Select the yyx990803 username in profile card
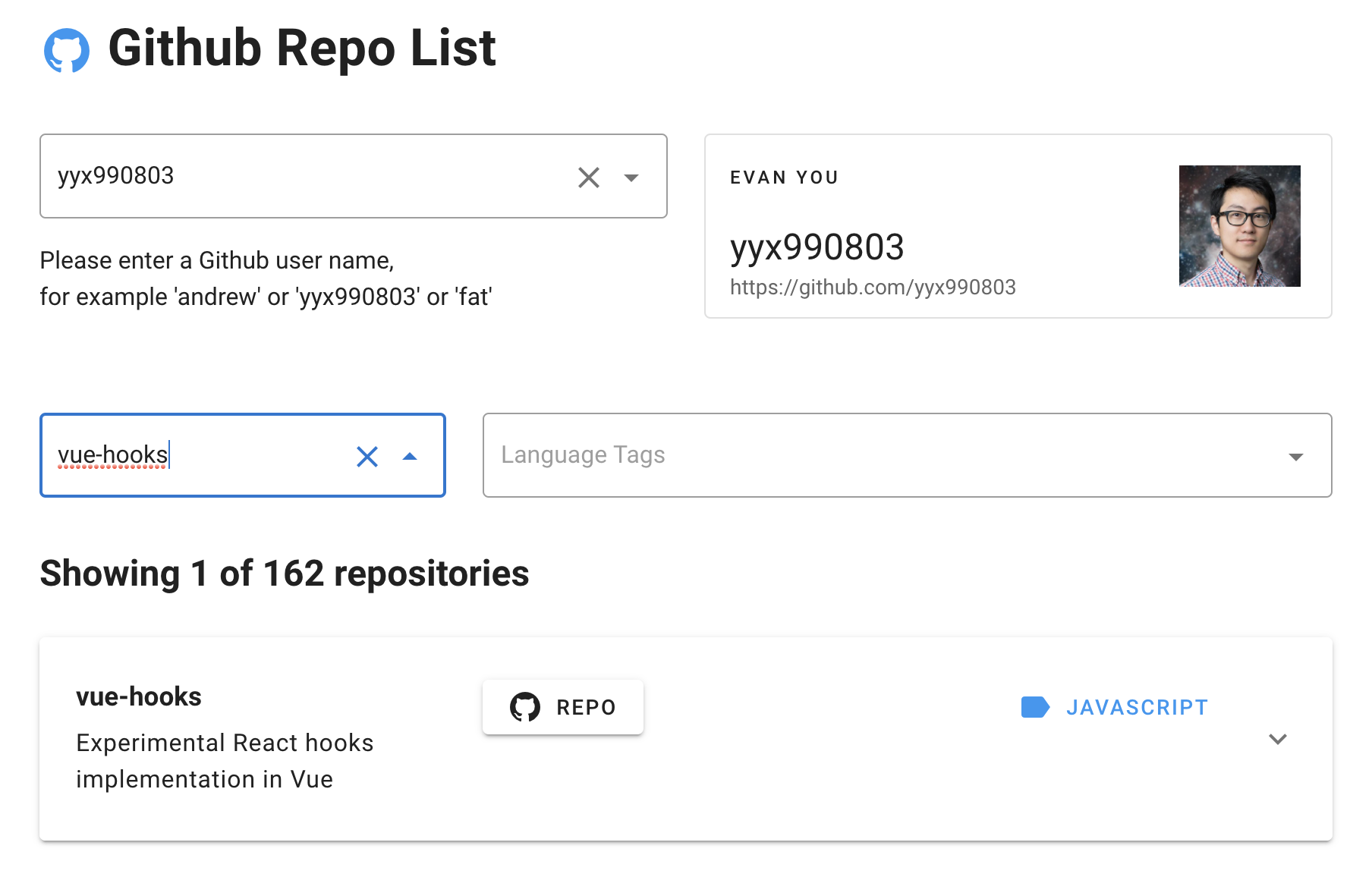The width and height of the screenshot is (1372, 877). click(817, 247)
